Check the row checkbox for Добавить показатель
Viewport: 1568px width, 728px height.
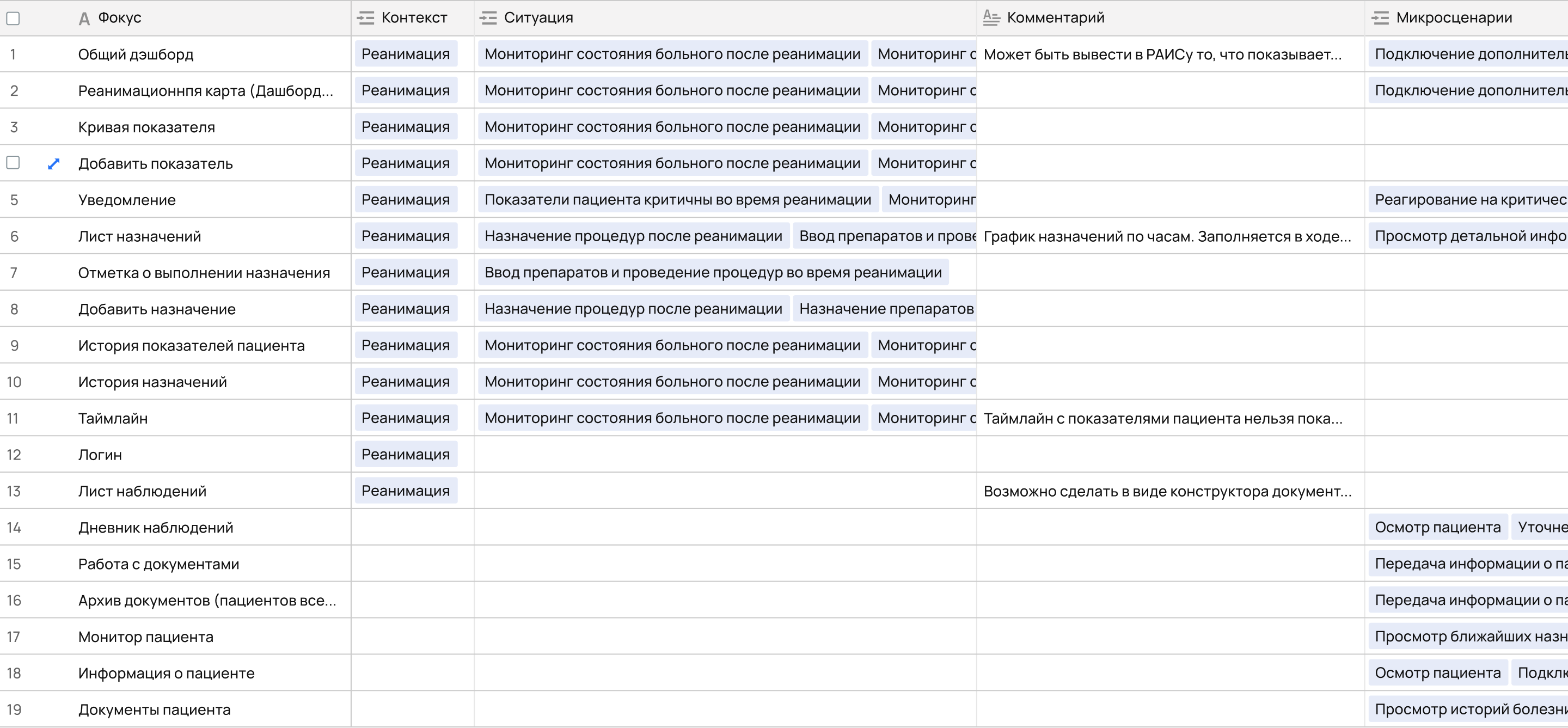13,162
